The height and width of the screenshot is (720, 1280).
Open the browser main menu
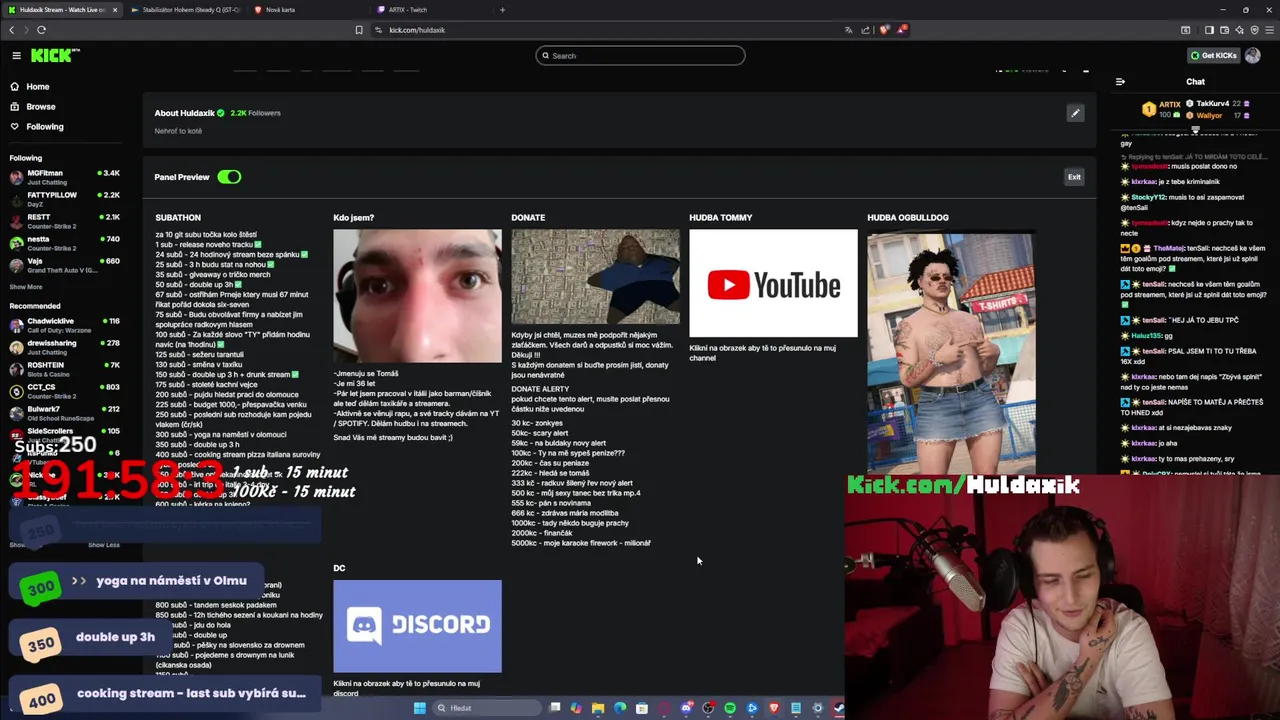point(1270,30)
